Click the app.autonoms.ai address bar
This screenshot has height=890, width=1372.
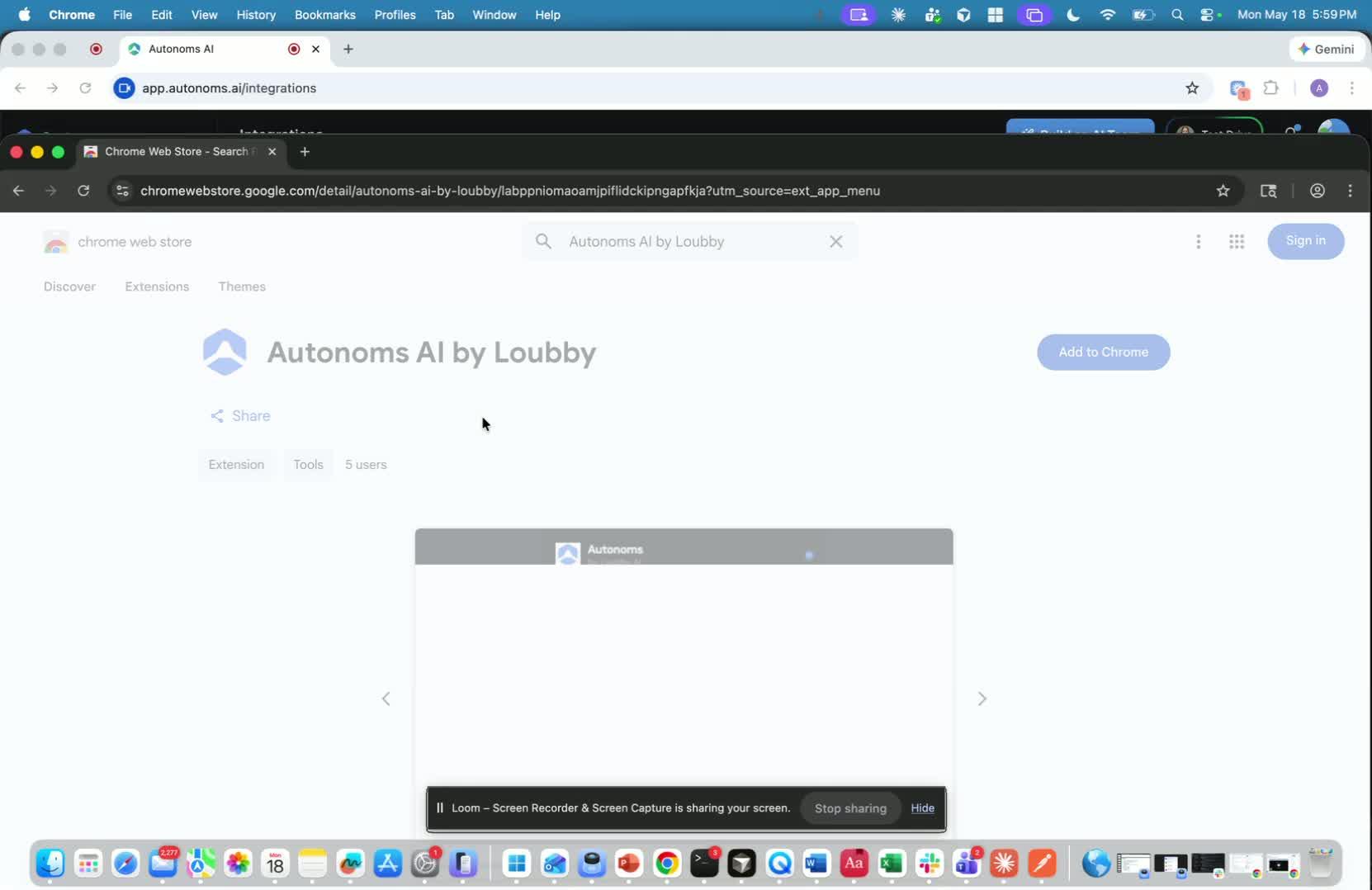(x=660, y=88)
